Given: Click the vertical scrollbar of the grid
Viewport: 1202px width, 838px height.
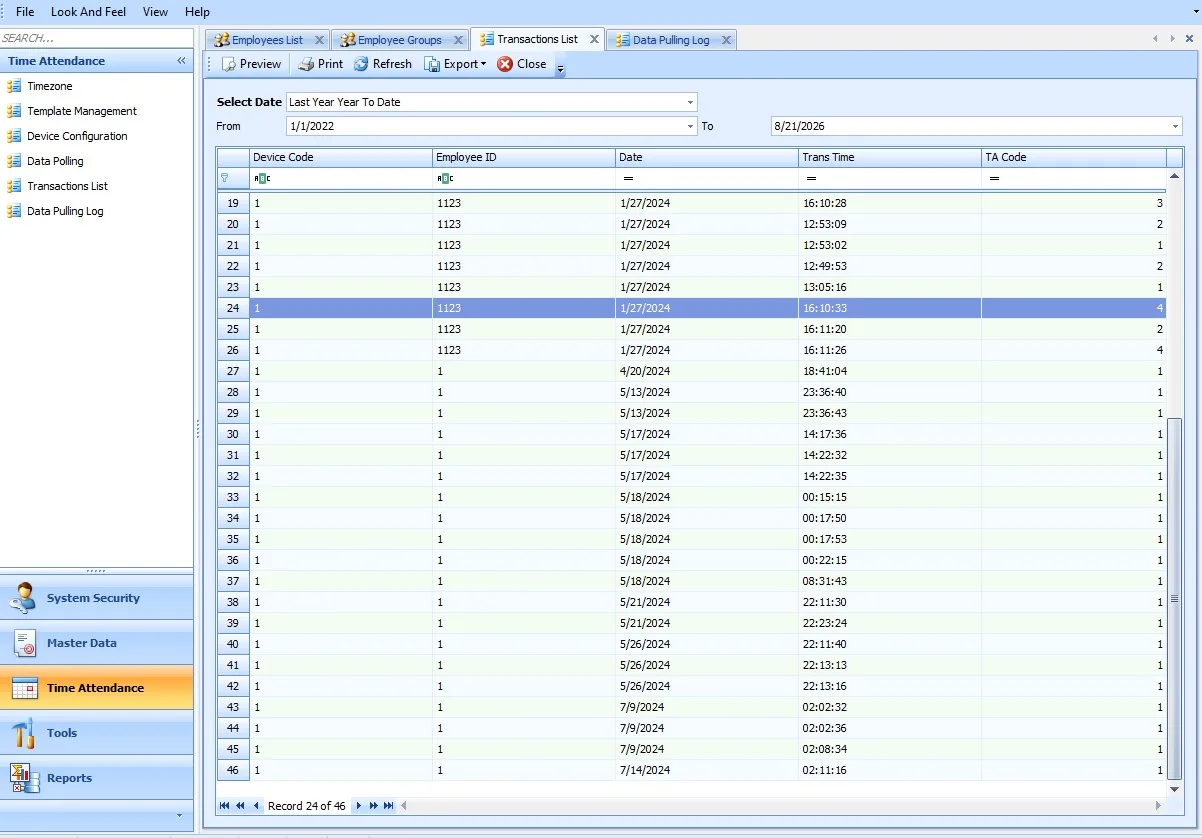Looking at the screenshot, I should click(1175, 599).
